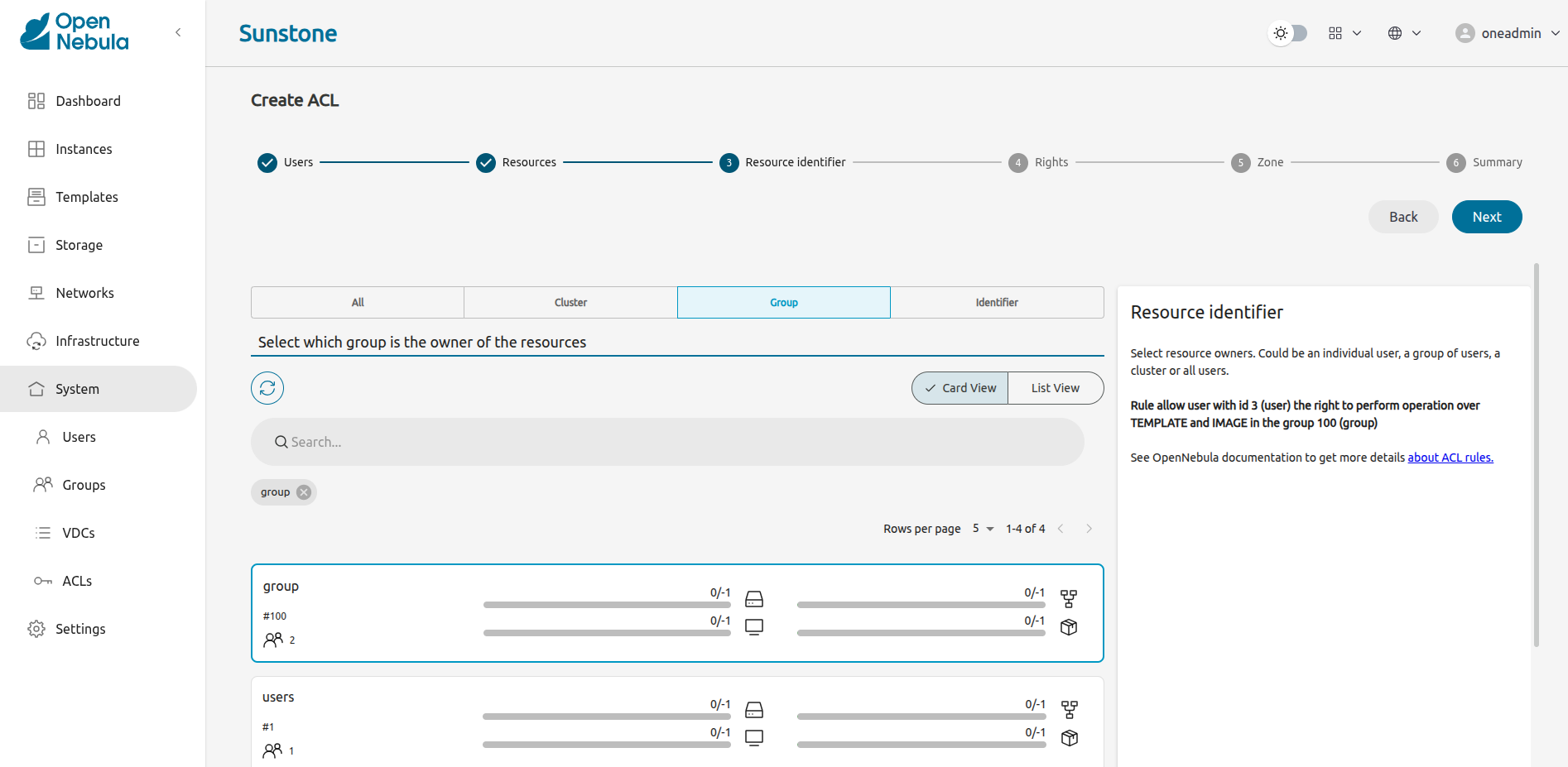This screenshot has width=1568, height=767.
Task: Click the Next button
Action: (x=1486, y=216)
